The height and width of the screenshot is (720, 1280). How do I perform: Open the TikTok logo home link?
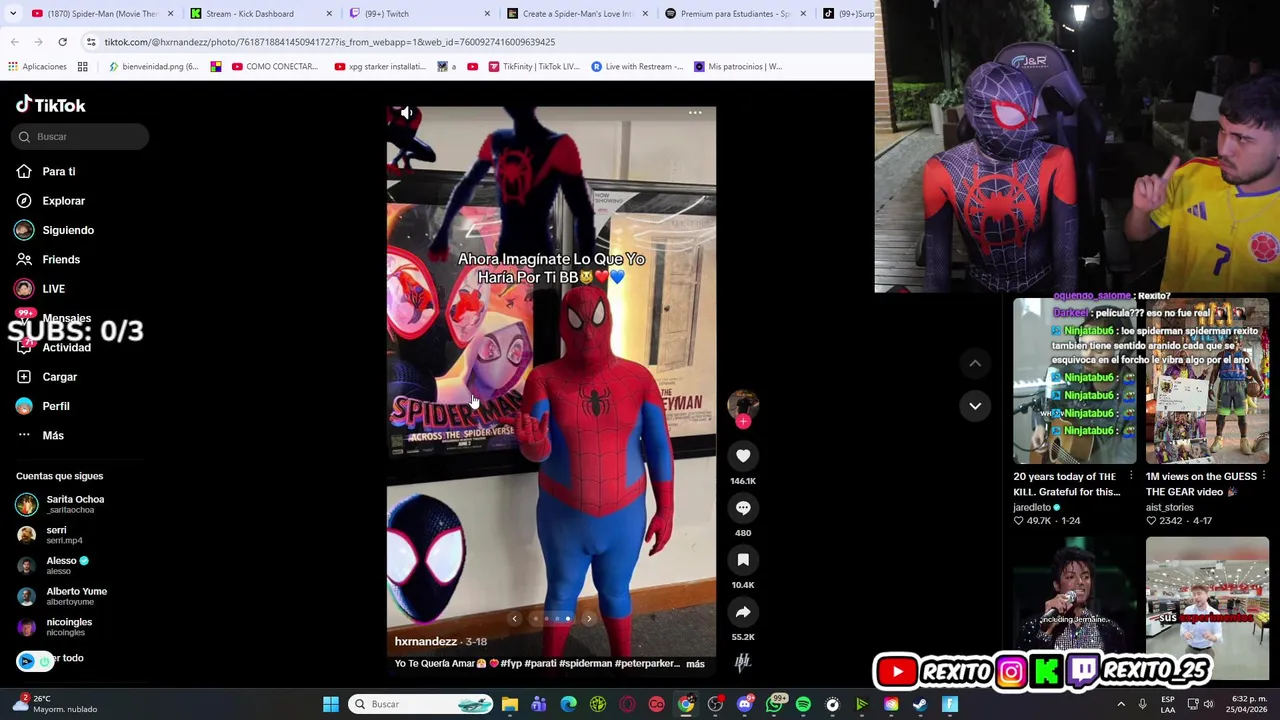click(x=51, y=105)
